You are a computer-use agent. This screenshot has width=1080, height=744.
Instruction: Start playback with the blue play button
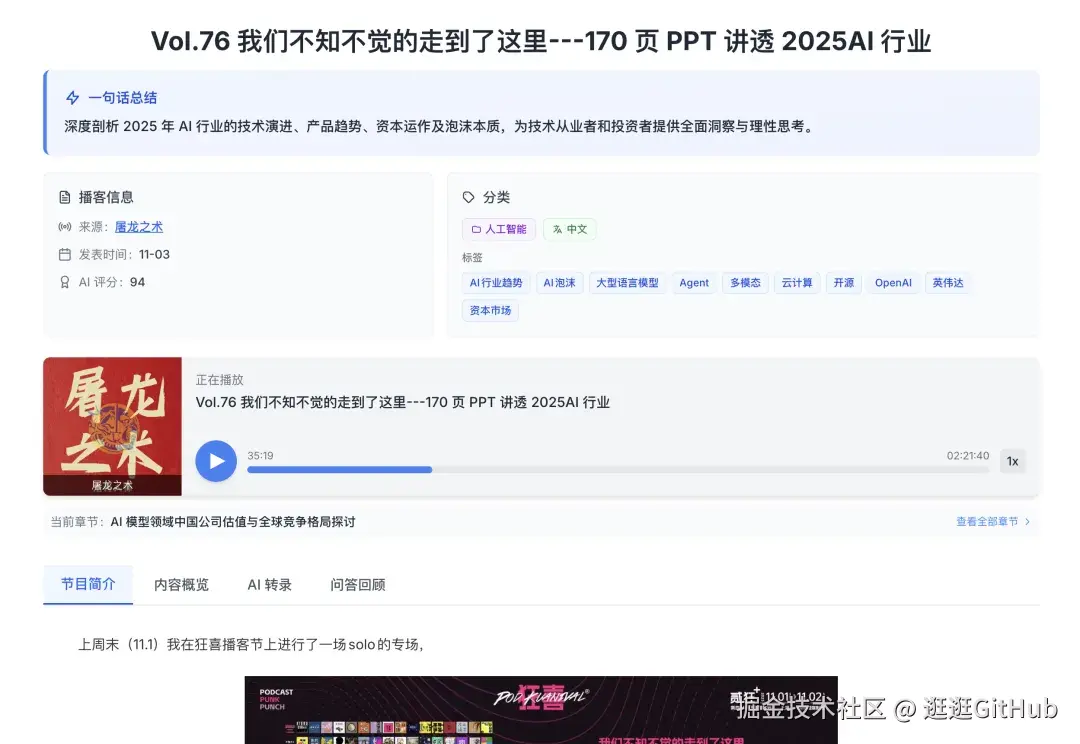tap(216, 461)
